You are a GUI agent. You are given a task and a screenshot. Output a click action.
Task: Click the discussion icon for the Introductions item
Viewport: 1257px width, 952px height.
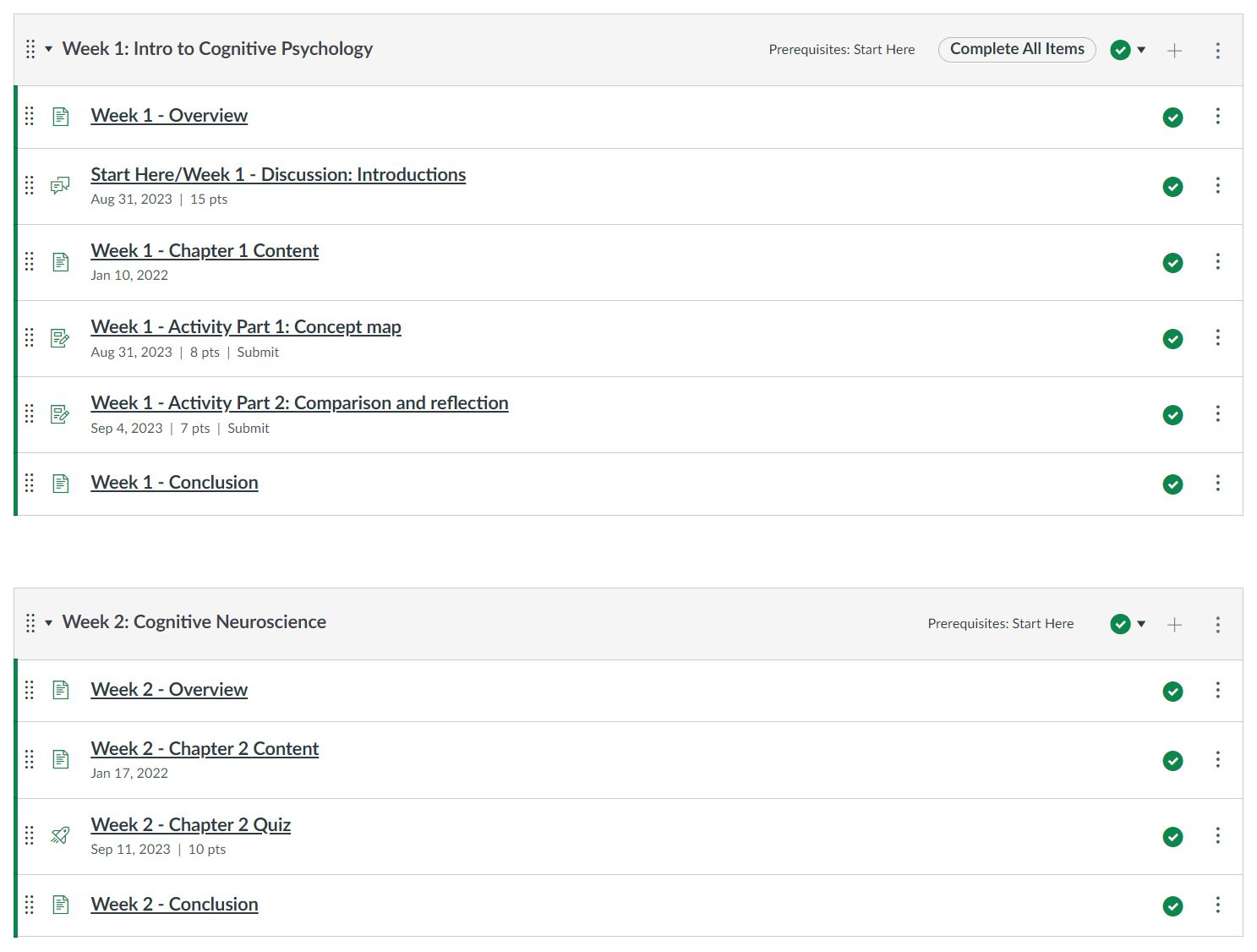pyautogui.click(x=60, y=185)
